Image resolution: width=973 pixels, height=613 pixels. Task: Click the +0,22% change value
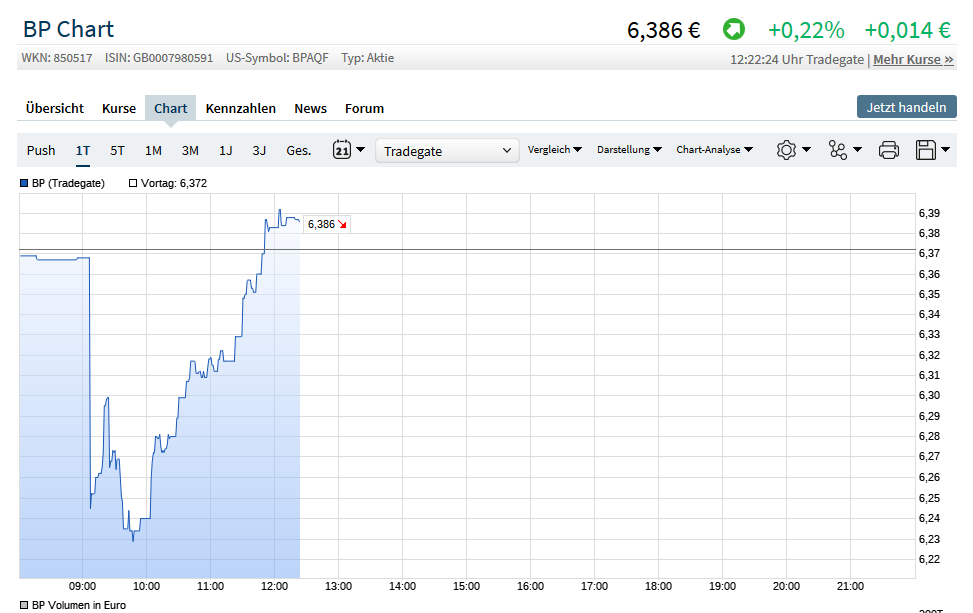click(x=806, y=30)
